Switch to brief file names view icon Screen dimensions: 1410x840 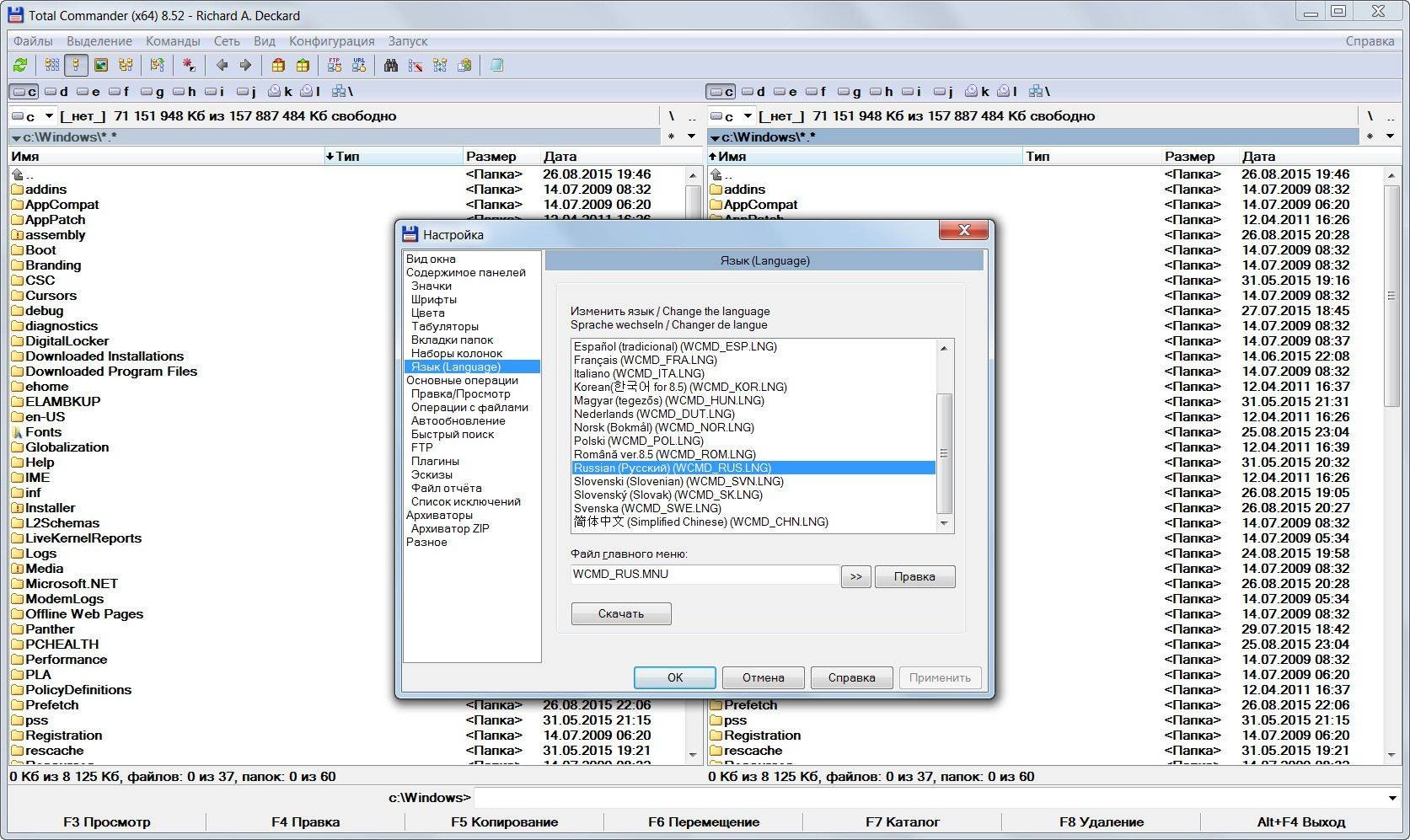(x=52, y=65)
